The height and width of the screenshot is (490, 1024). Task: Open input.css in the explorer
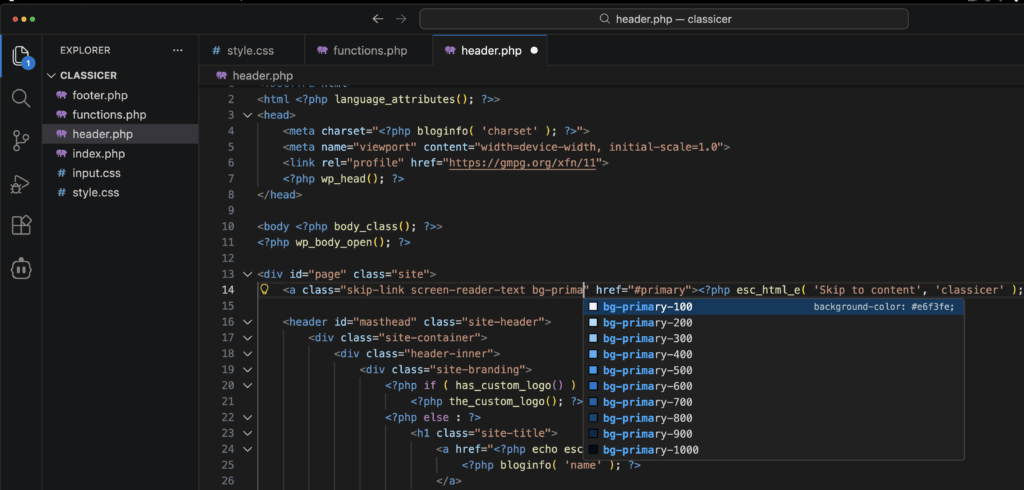pyautogui.click(x=120, y=173)
